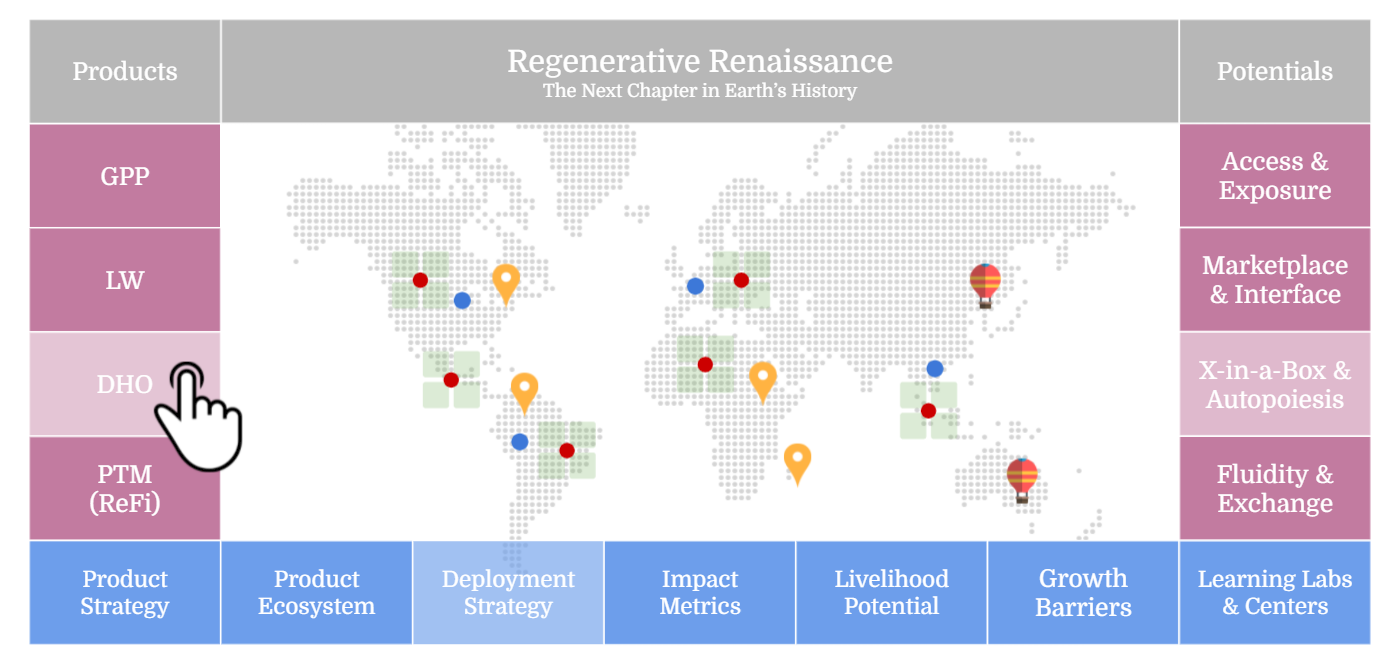Viewport: 1392px width, 664px height.
Task: Select the red dot over Mexico
Action: 451,380
